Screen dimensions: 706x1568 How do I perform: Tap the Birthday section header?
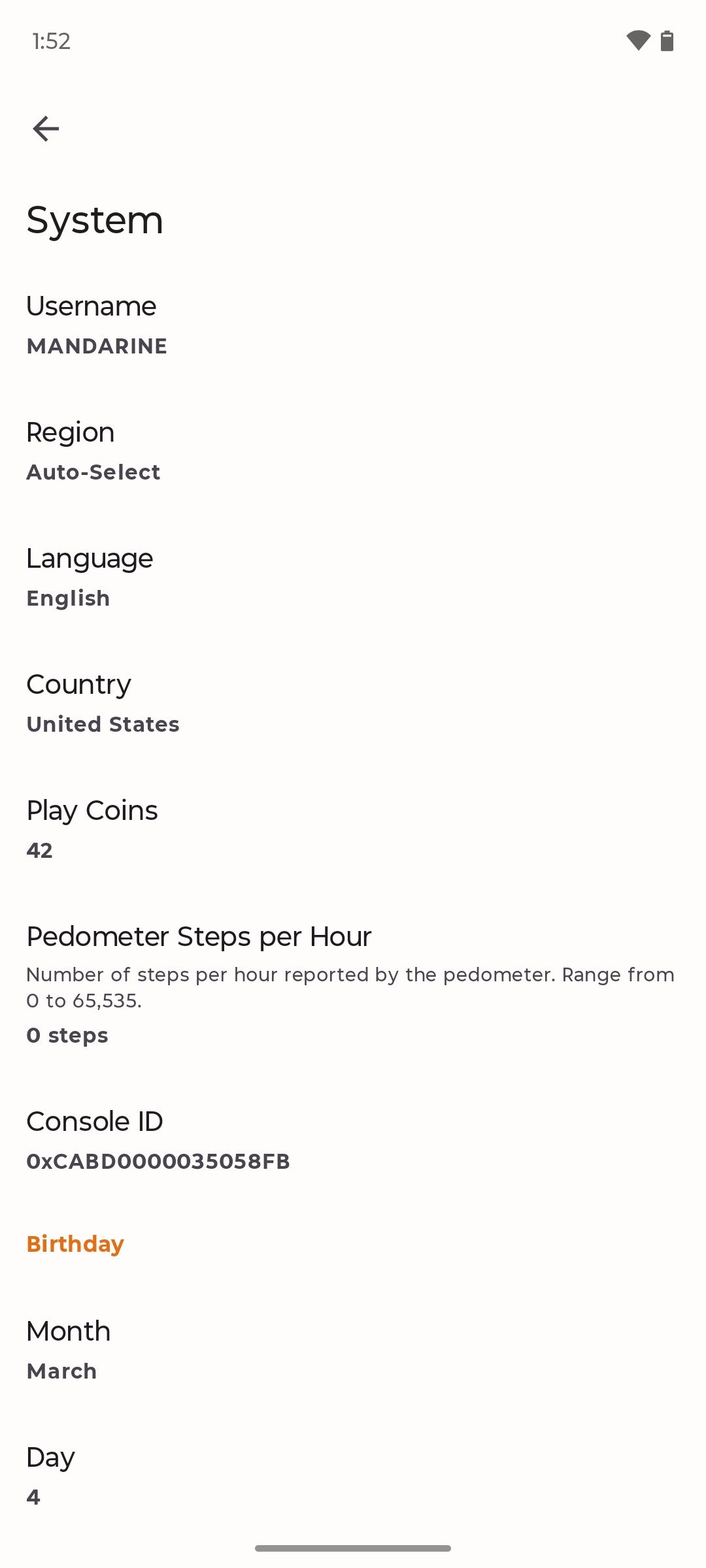tap(75, 1244)
